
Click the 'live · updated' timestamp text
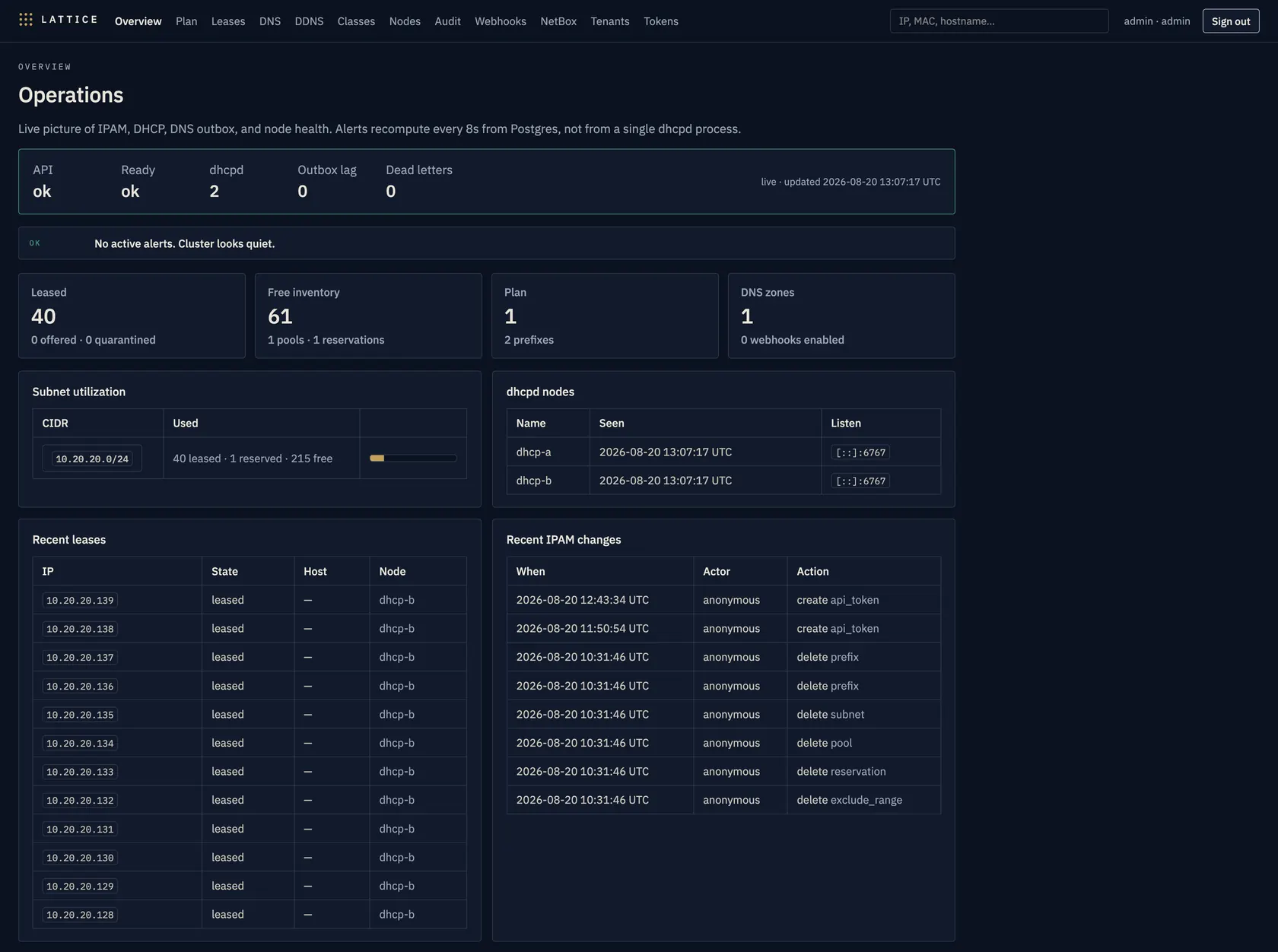850,182
